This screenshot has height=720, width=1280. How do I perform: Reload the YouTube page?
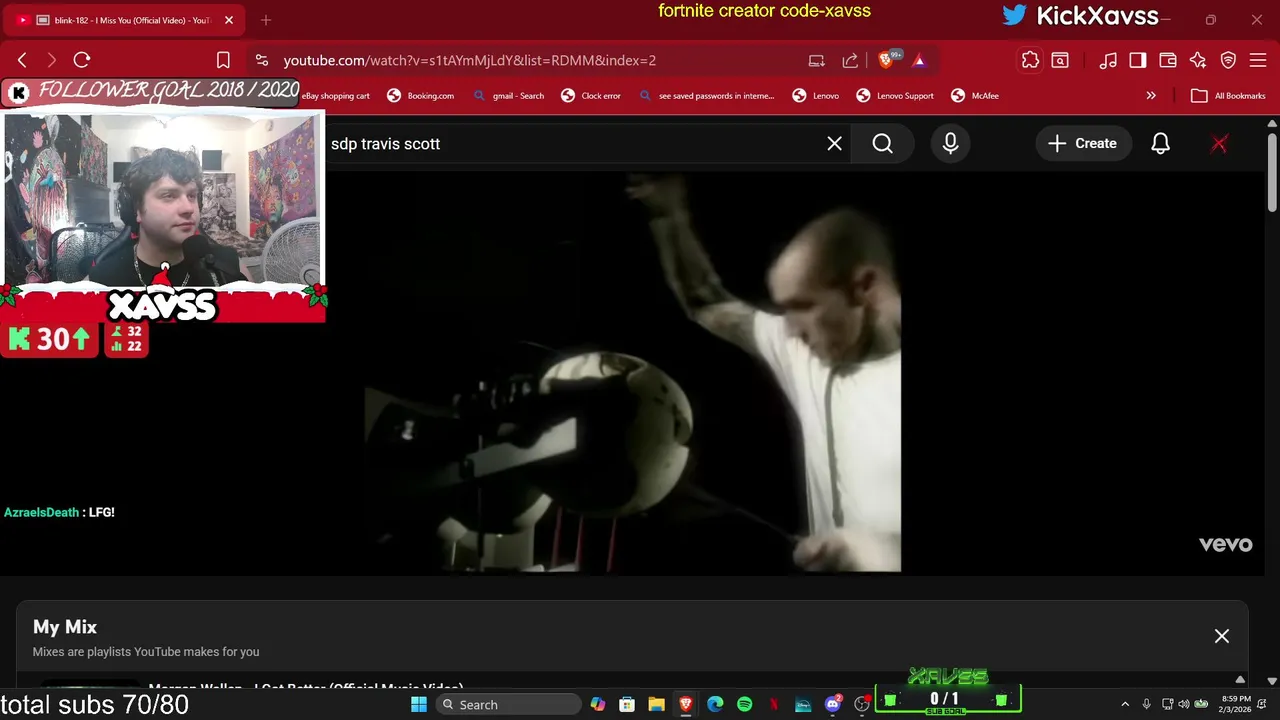click(82, 60)
